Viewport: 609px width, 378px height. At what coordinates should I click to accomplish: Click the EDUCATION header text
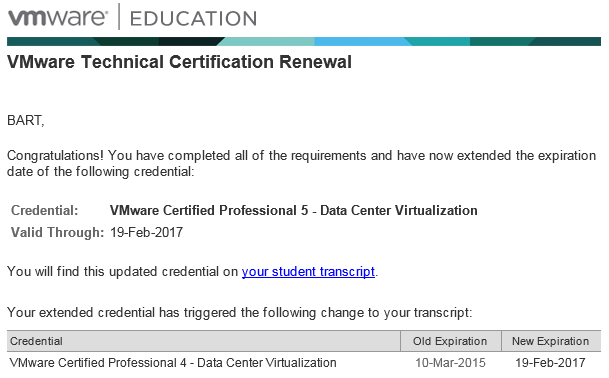pyautogui.click(x=193, y=19)
